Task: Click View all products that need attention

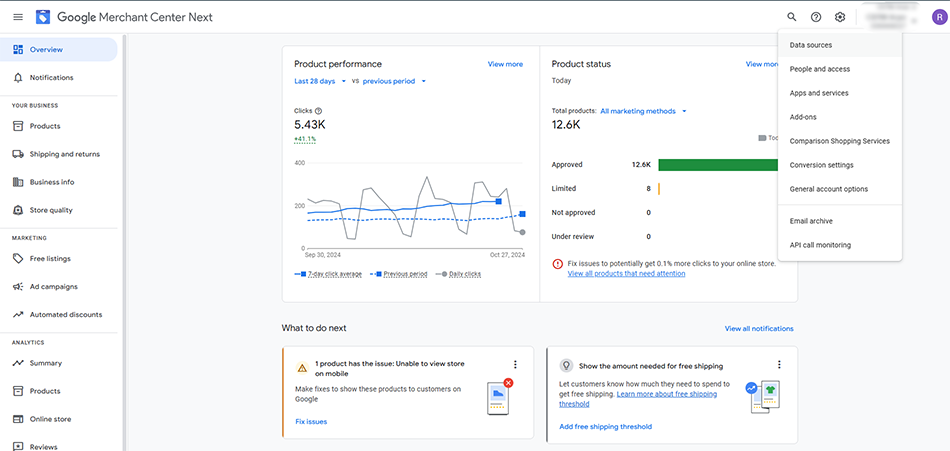Action: (x=626, y=273)
